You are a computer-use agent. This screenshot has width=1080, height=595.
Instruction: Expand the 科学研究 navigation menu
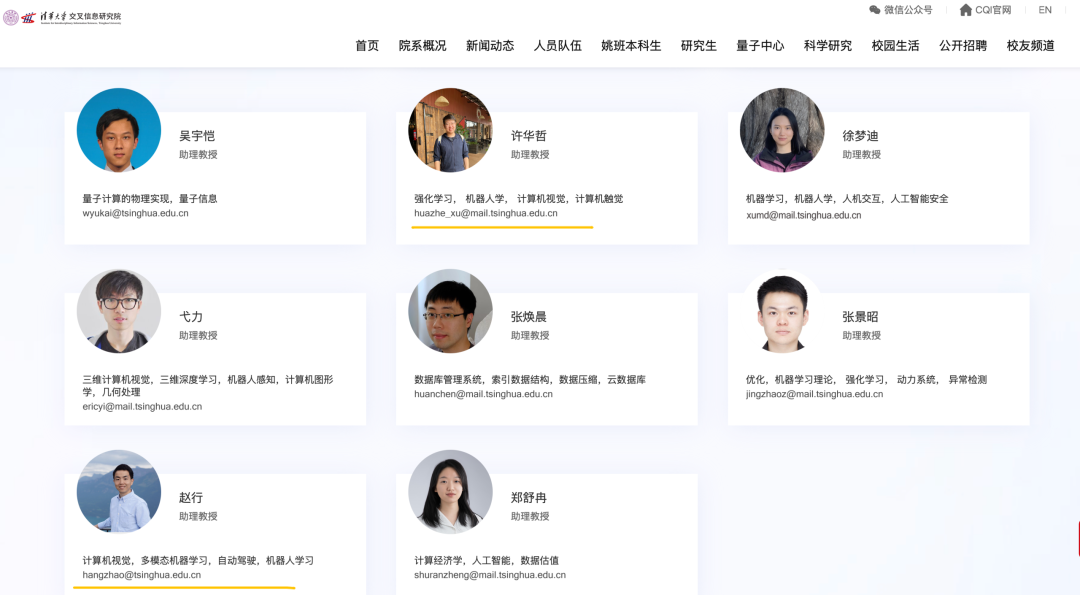click(x=827, y=46)
